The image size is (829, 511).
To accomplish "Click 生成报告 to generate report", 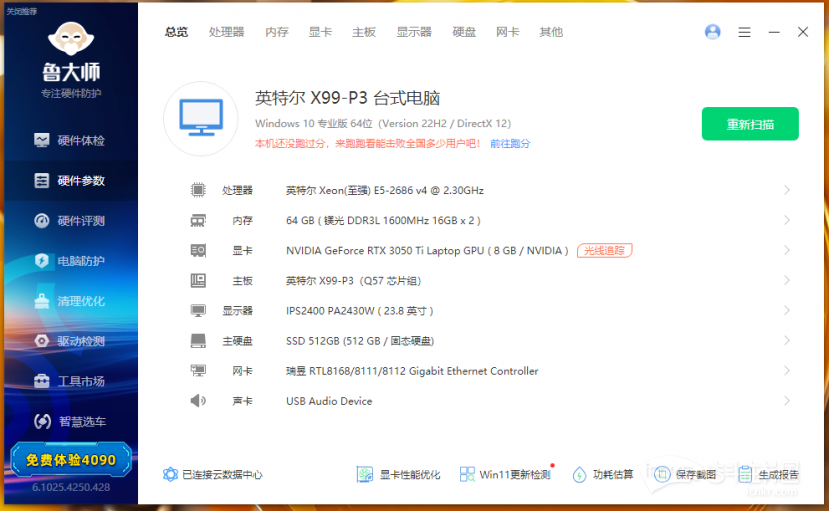I will click(x=768, y=475).
